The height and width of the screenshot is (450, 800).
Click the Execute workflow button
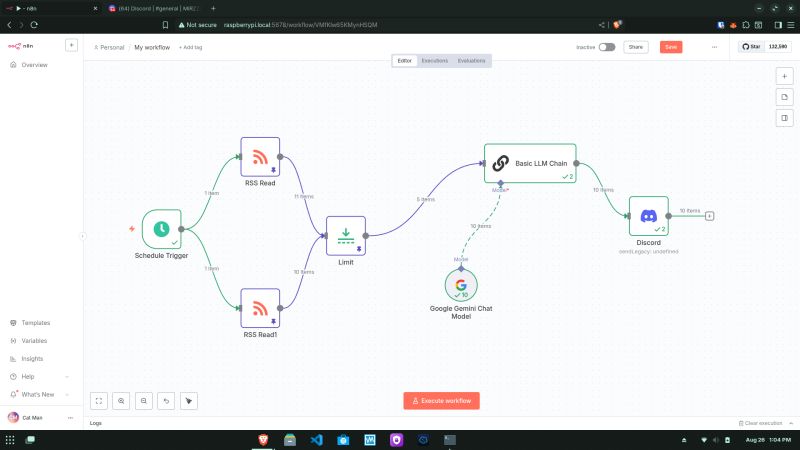tap(441, 401)
